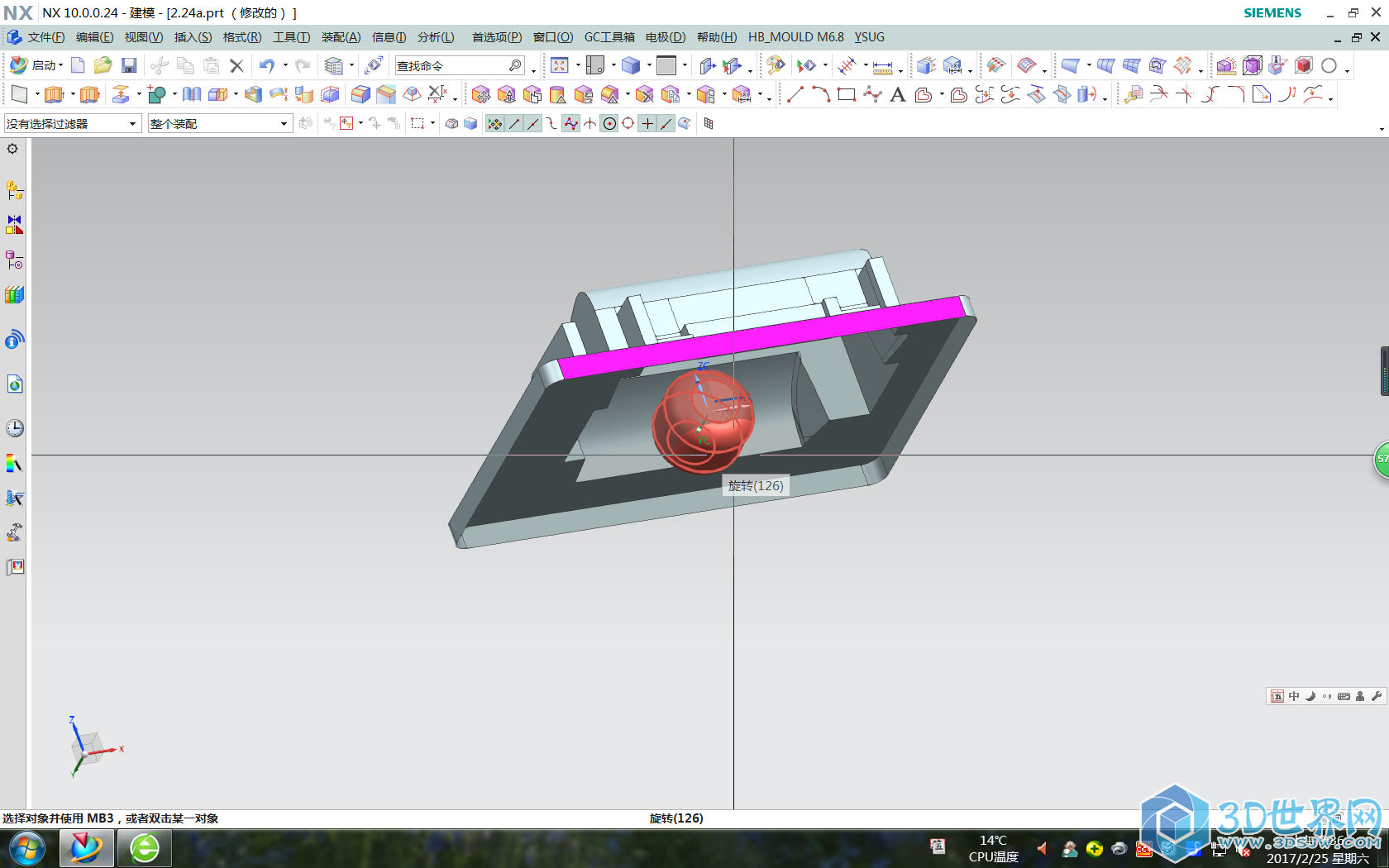Screen dimensions: 1389x868
Task: Select the Arc curve tool
Action: pos(821,94)
